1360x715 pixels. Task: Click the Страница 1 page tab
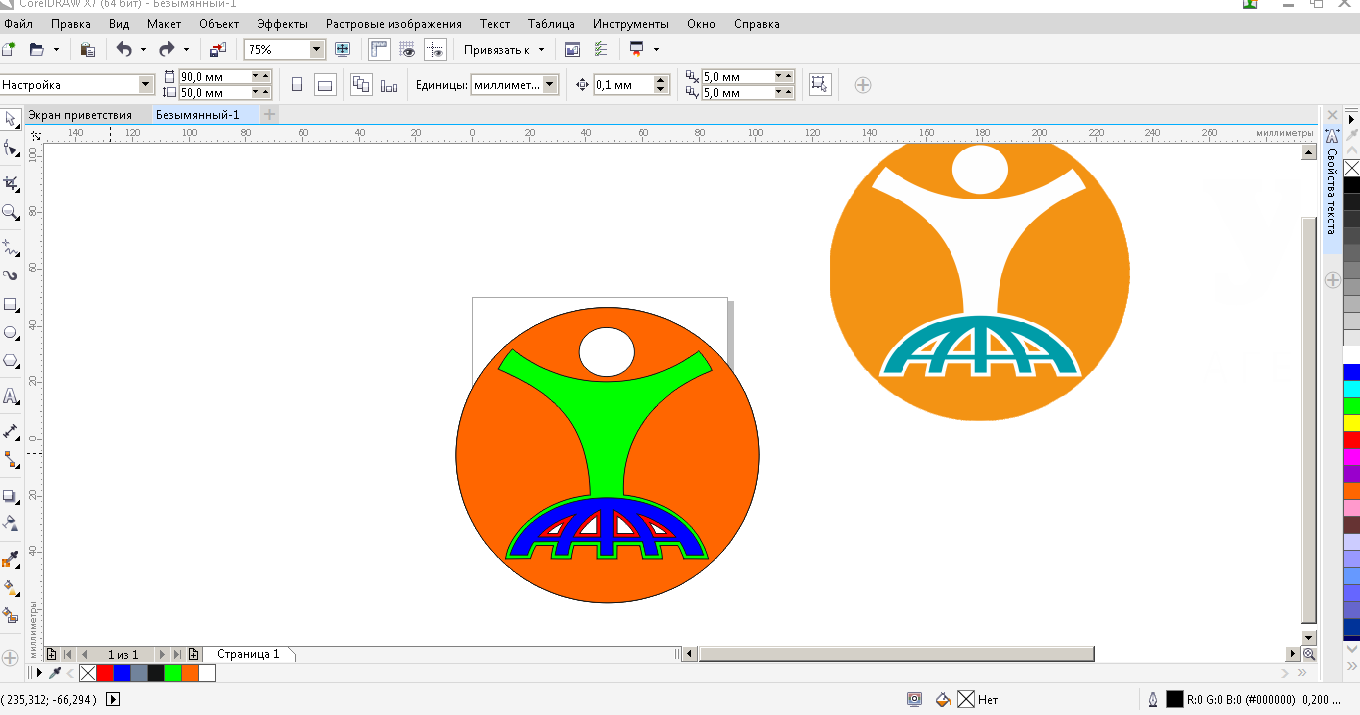tap(249, 654)
